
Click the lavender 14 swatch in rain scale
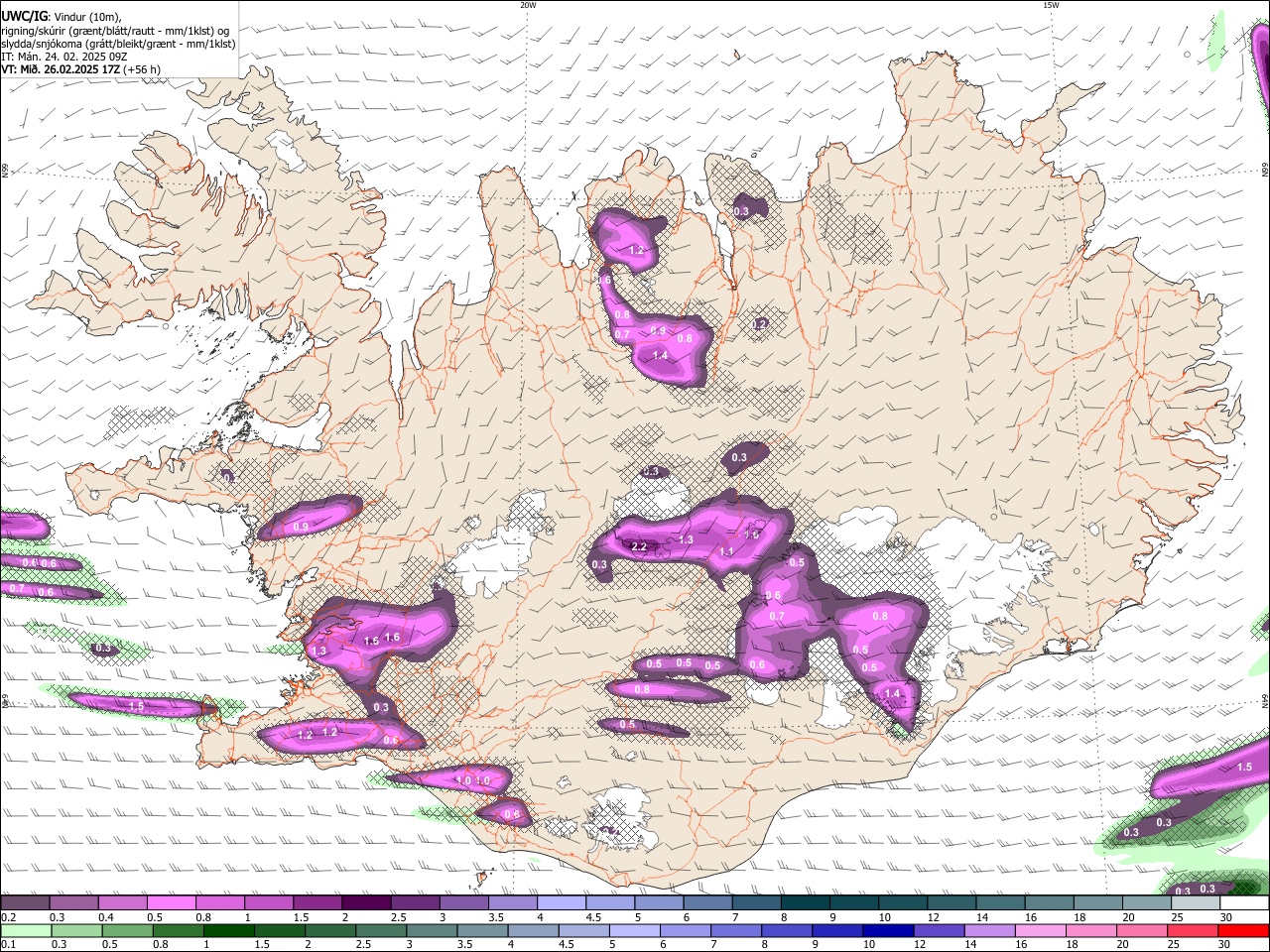(x=990, y=931)
